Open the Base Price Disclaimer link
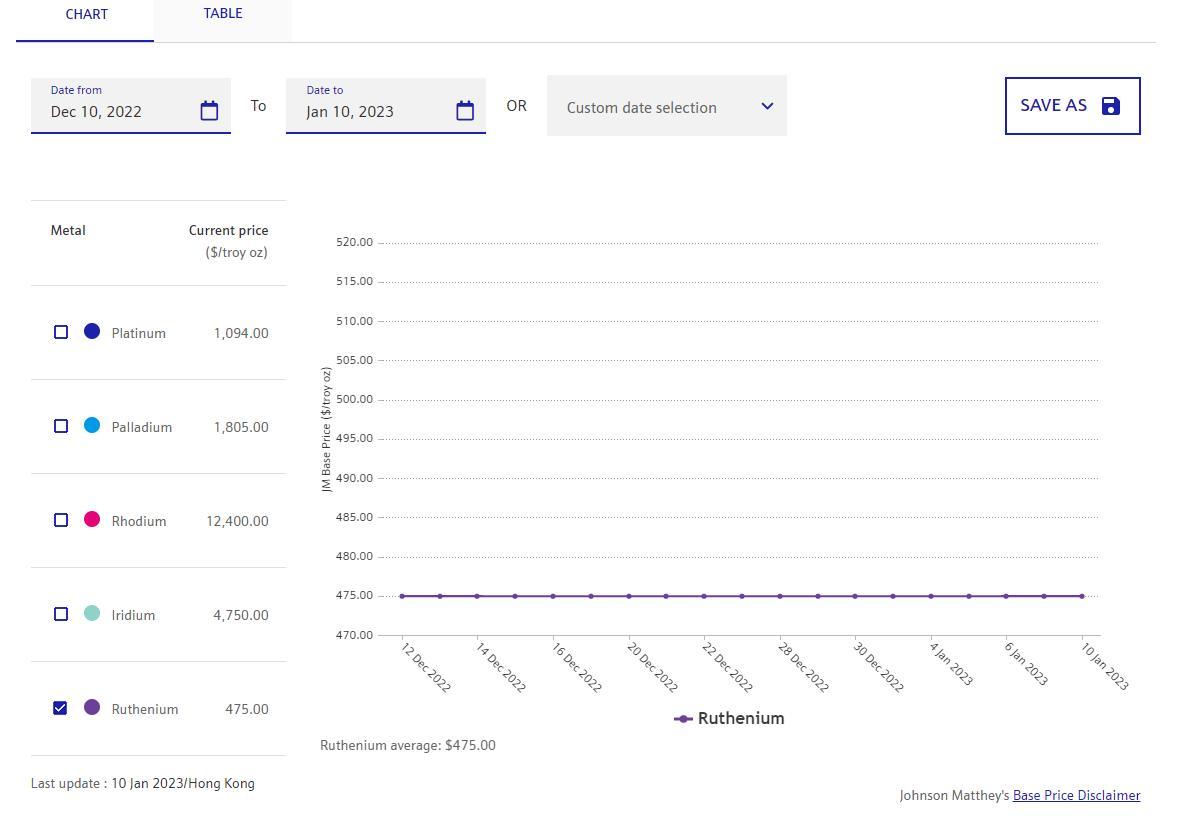This screenshot has width=1194, height=818. tap(1076, 796)
